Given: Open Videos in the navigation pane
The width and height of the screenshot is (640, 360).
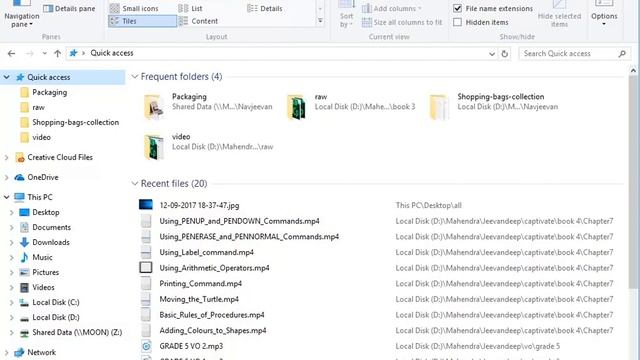Looking at the screenshot, I should pos(43,287).
